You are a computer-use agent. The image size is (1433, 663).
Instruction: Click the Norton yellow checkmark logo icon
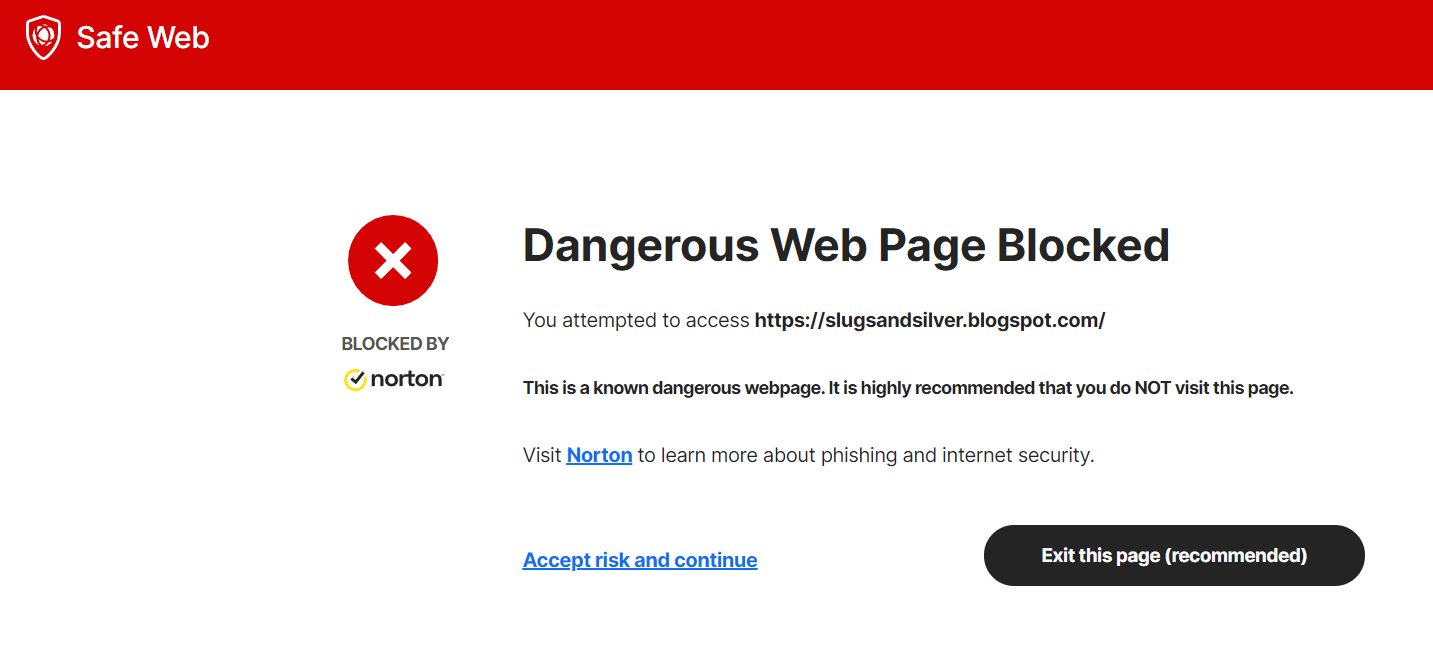pos(355,380)
